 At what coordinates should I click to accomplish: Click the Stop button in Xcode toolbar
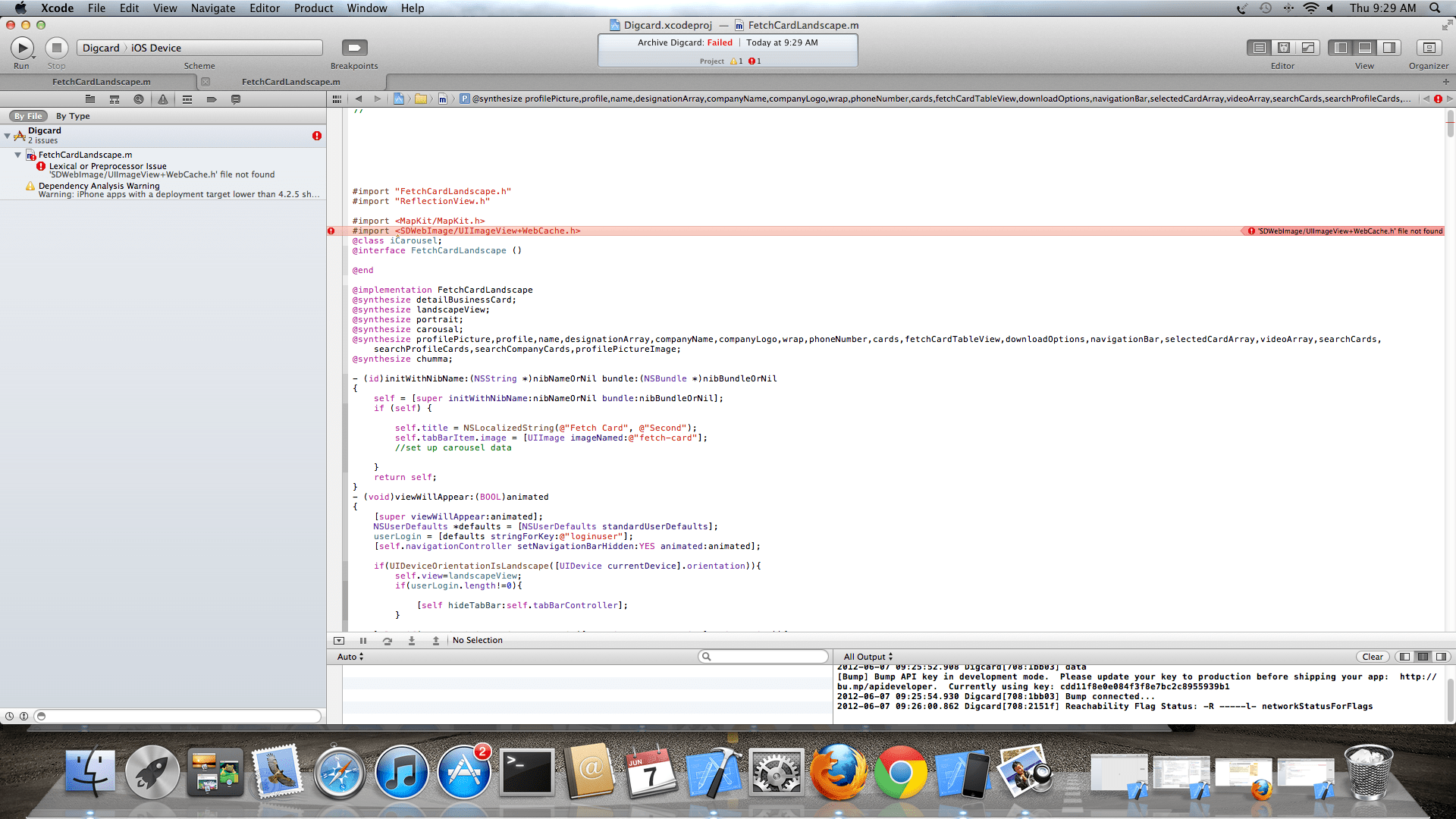click(57, 49)
